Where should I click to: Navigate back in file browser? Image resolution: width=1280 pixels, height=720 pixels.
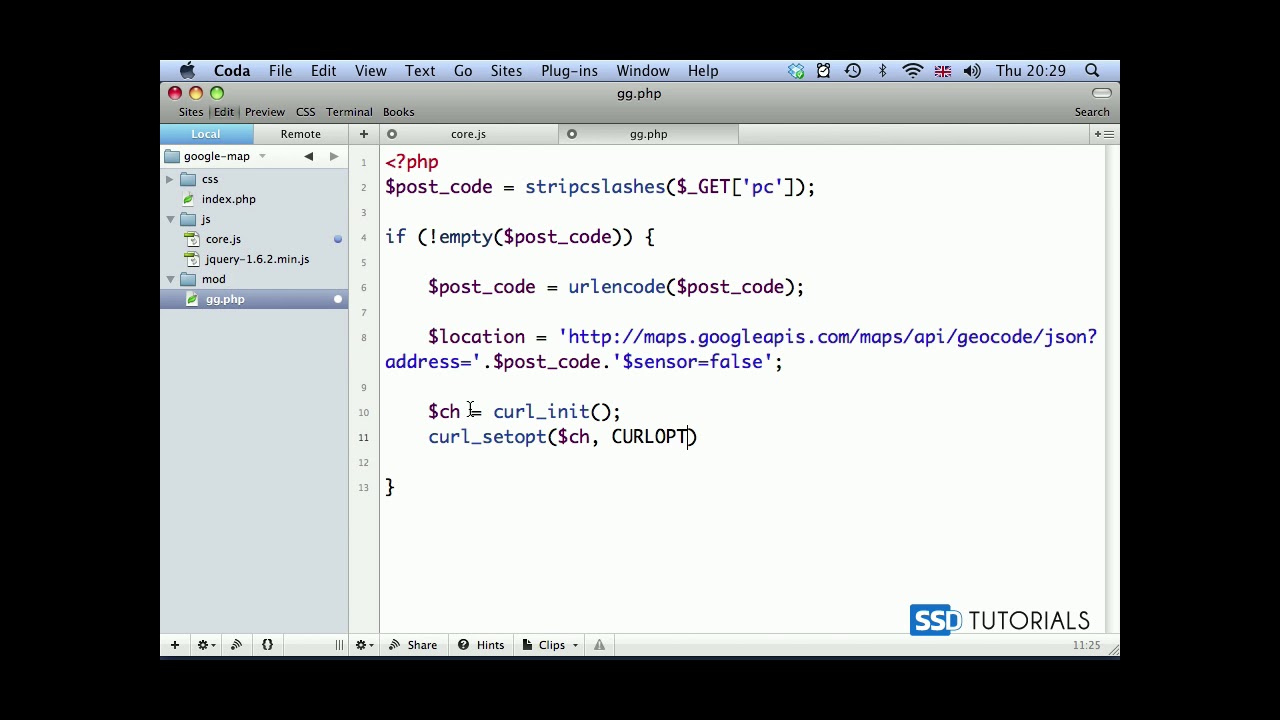[308, 156]
